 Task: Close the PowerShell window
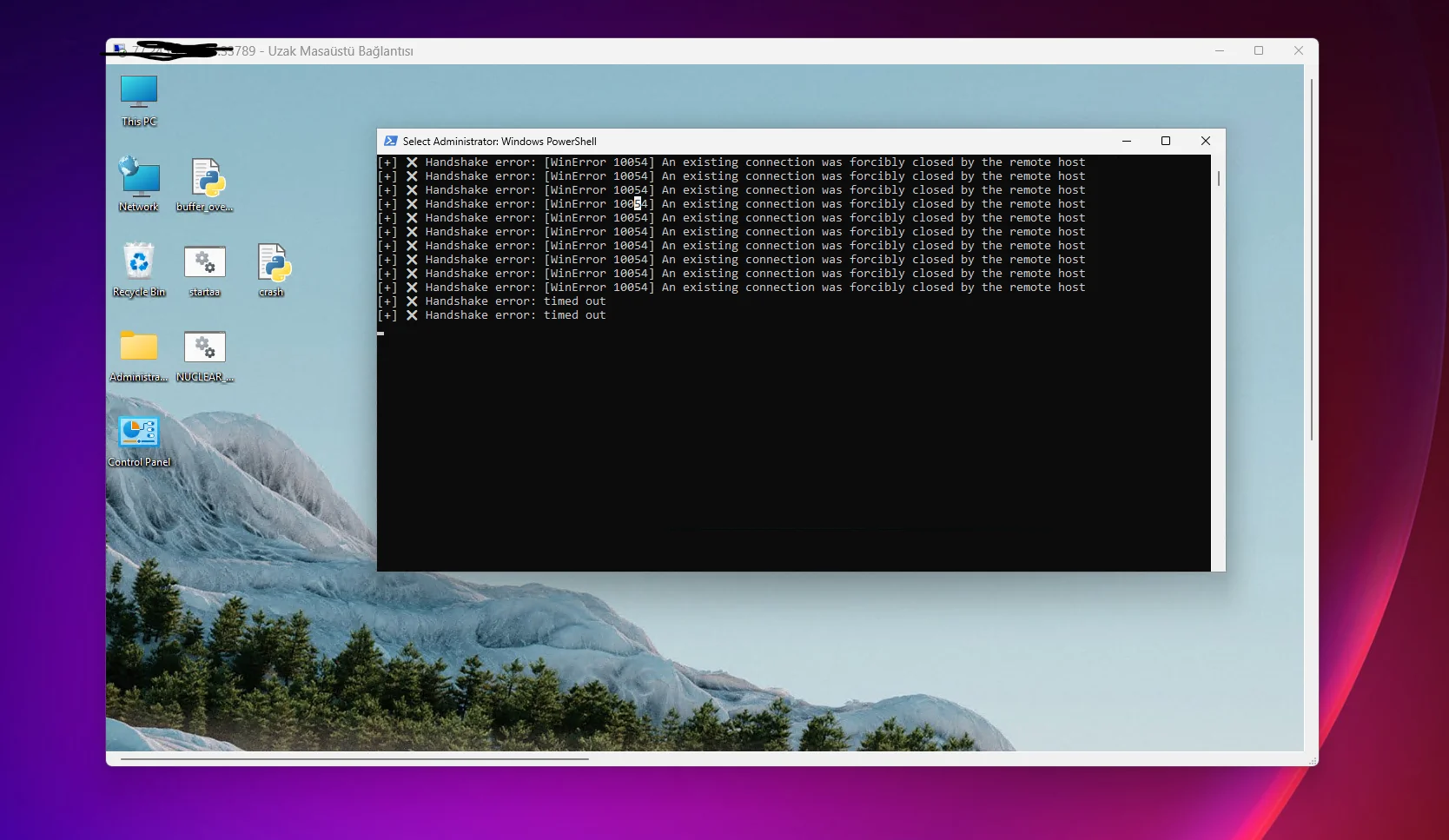pyautogui.click(x=1206, y=141)
